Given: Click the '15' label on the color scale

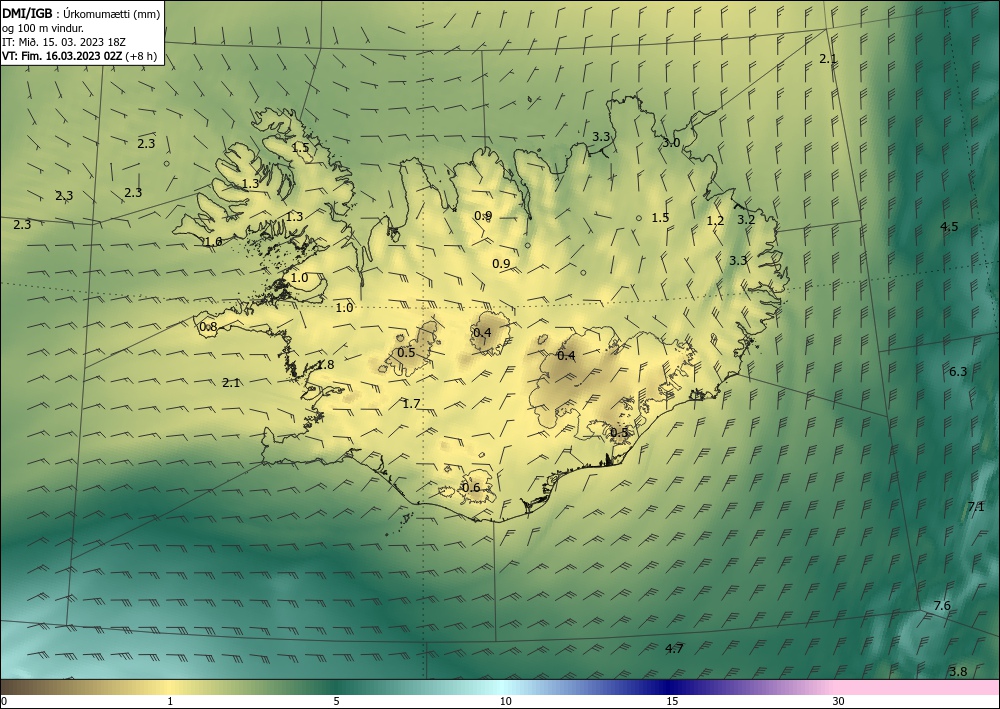Looking at the screenshot, I should tap(672, 702).
